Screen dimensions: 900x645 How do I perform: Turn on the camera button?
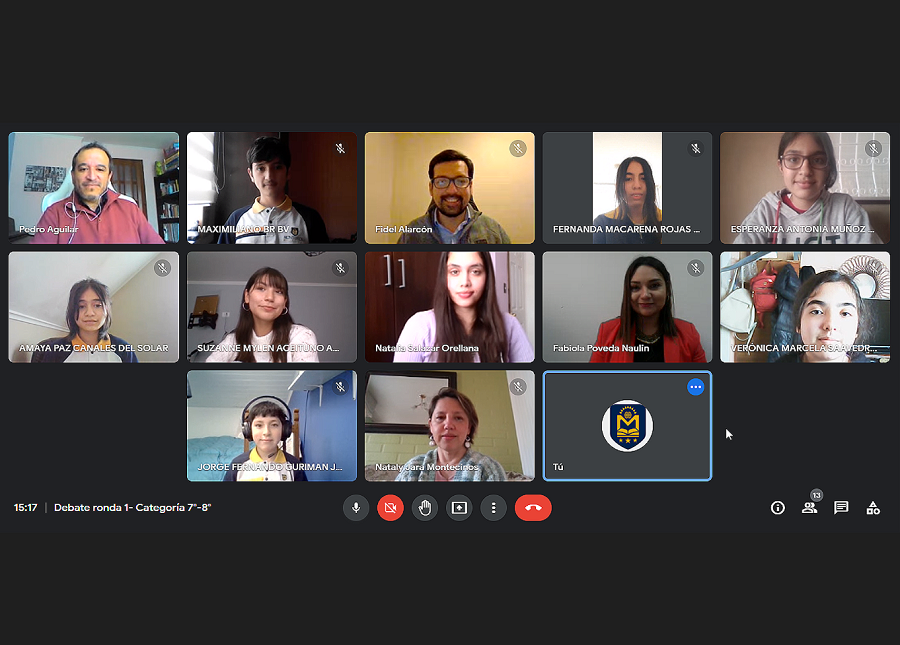coord(390,508)
